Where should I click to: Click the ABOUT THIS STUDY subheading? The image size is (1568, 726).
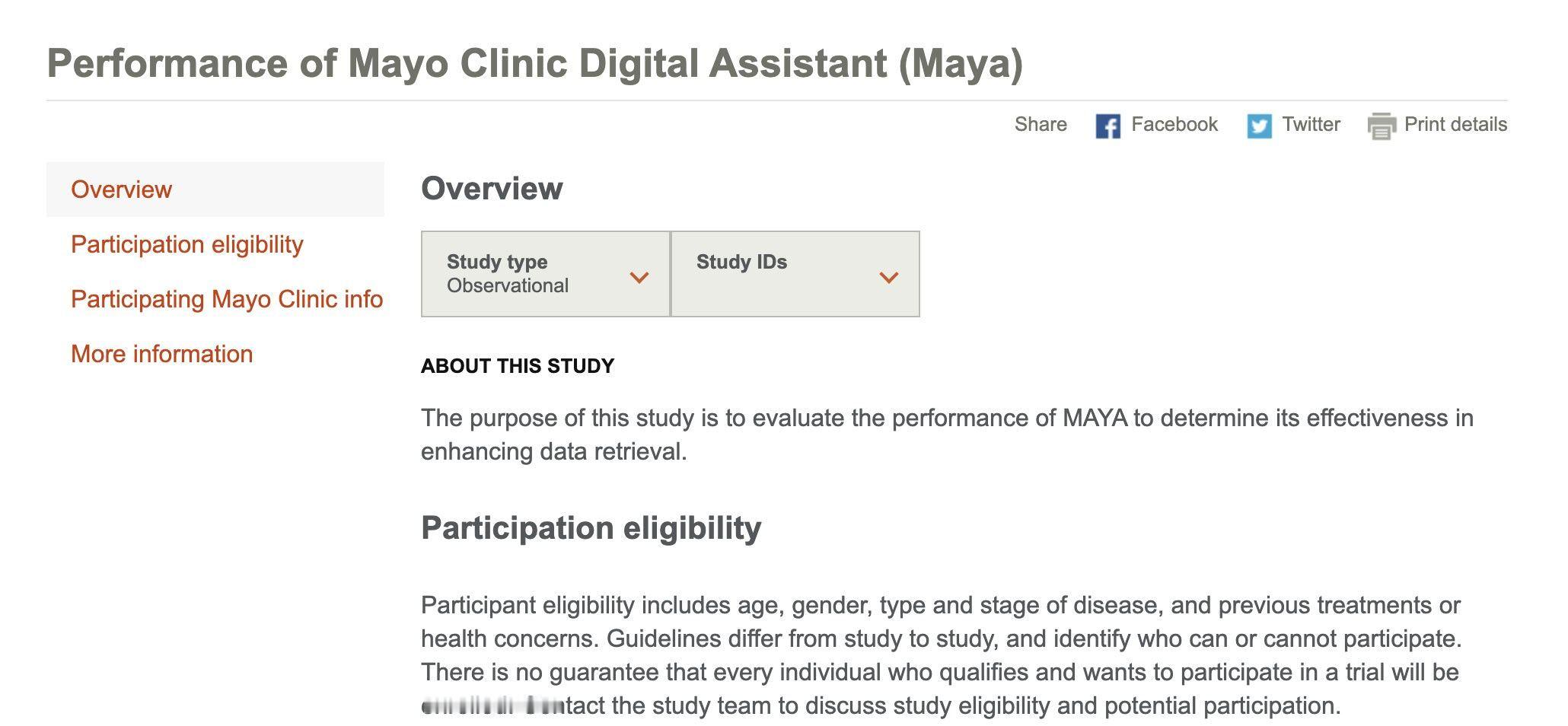518,366
